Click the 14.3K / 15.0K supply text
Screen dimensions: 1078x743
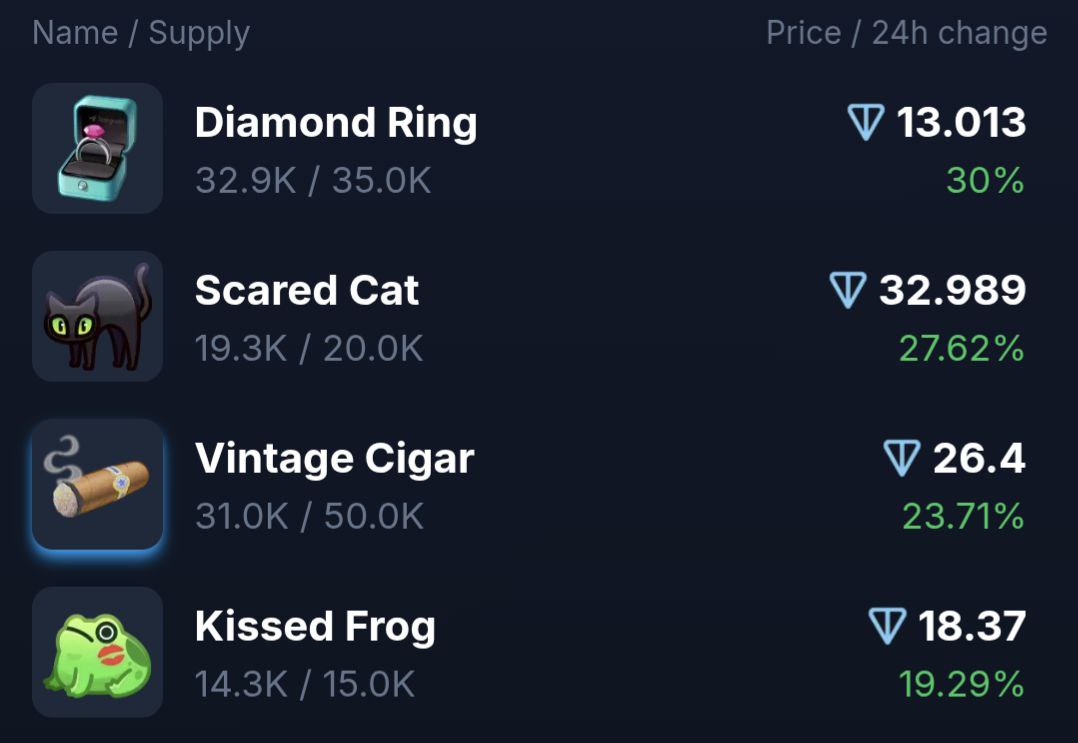point(305,684)
